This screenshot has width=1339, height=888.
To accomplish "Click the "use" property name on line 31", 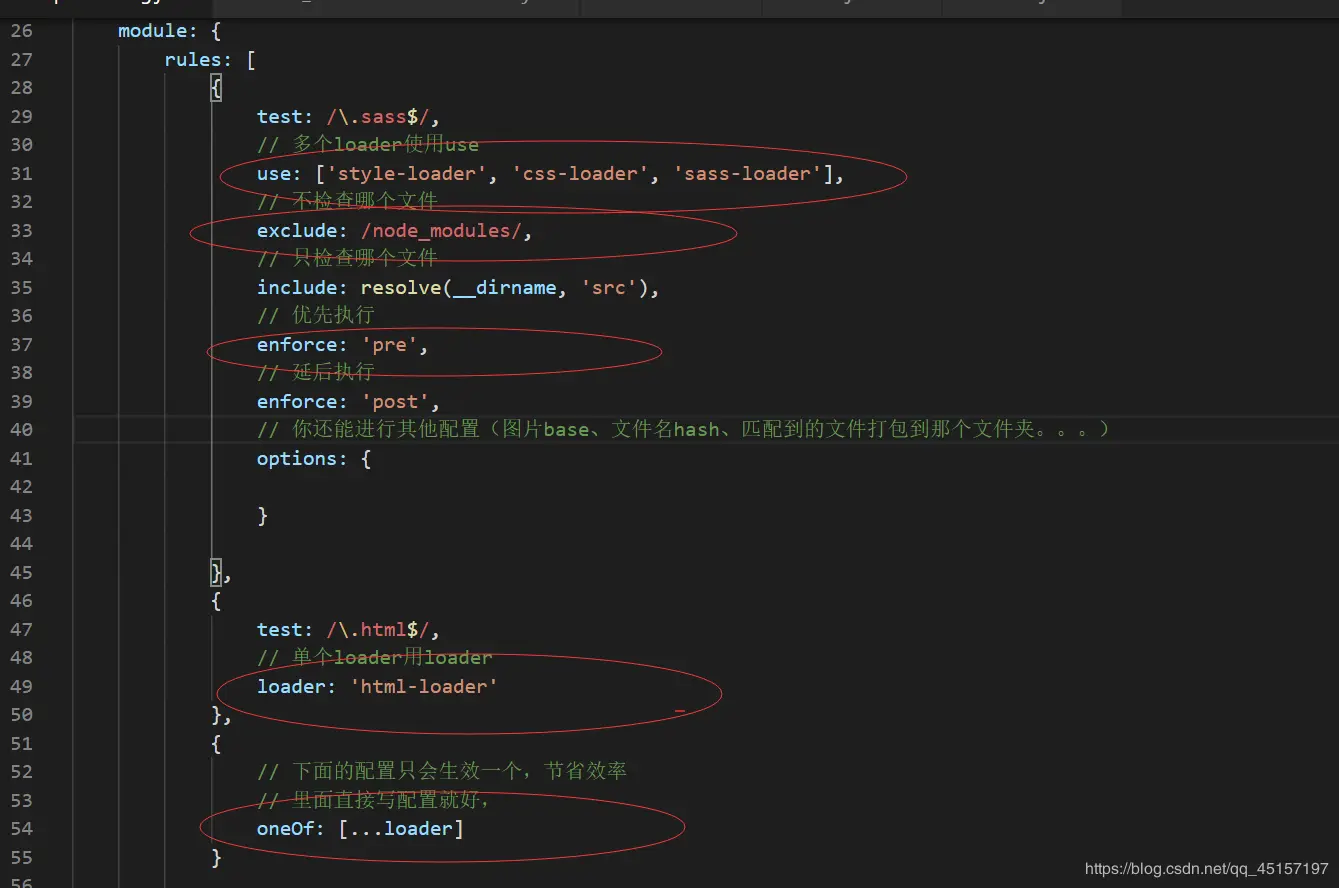I will (x=274, y=174).
